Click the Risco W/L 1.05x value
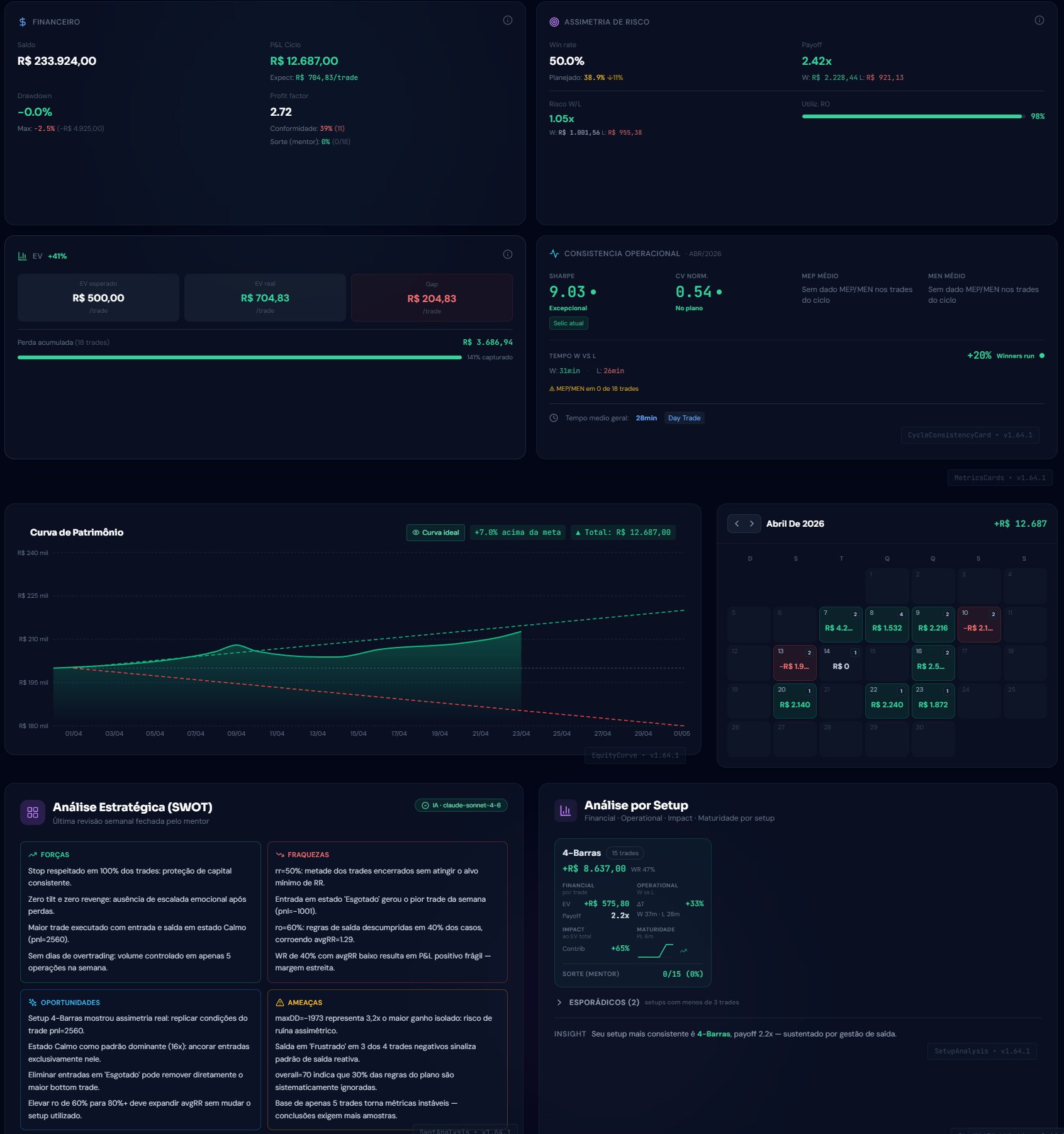The width and height of the screenshot is (1064, 1134). pos(561,119)
